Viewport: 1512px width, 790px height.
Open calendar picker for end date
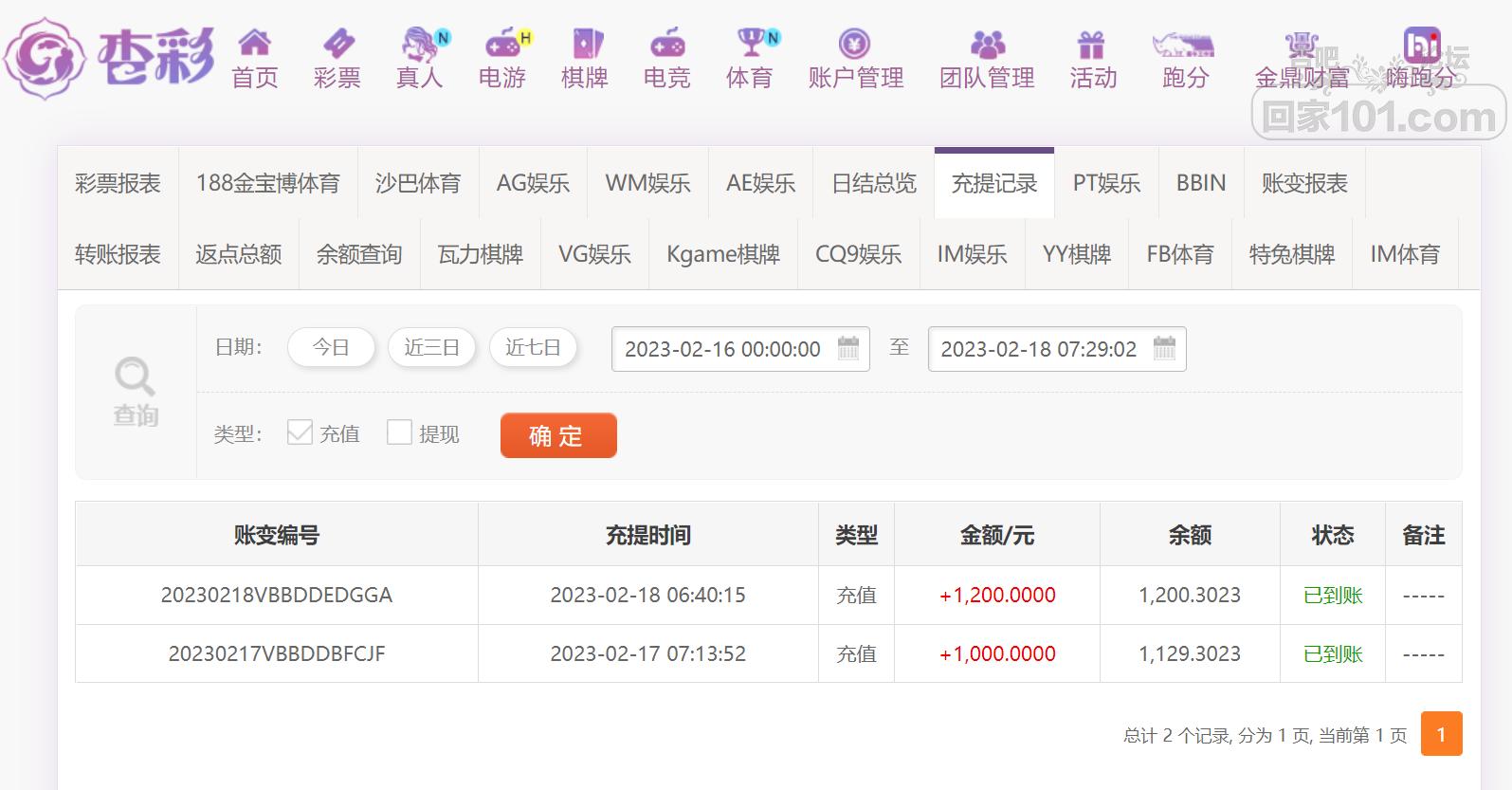(1164, 348)
